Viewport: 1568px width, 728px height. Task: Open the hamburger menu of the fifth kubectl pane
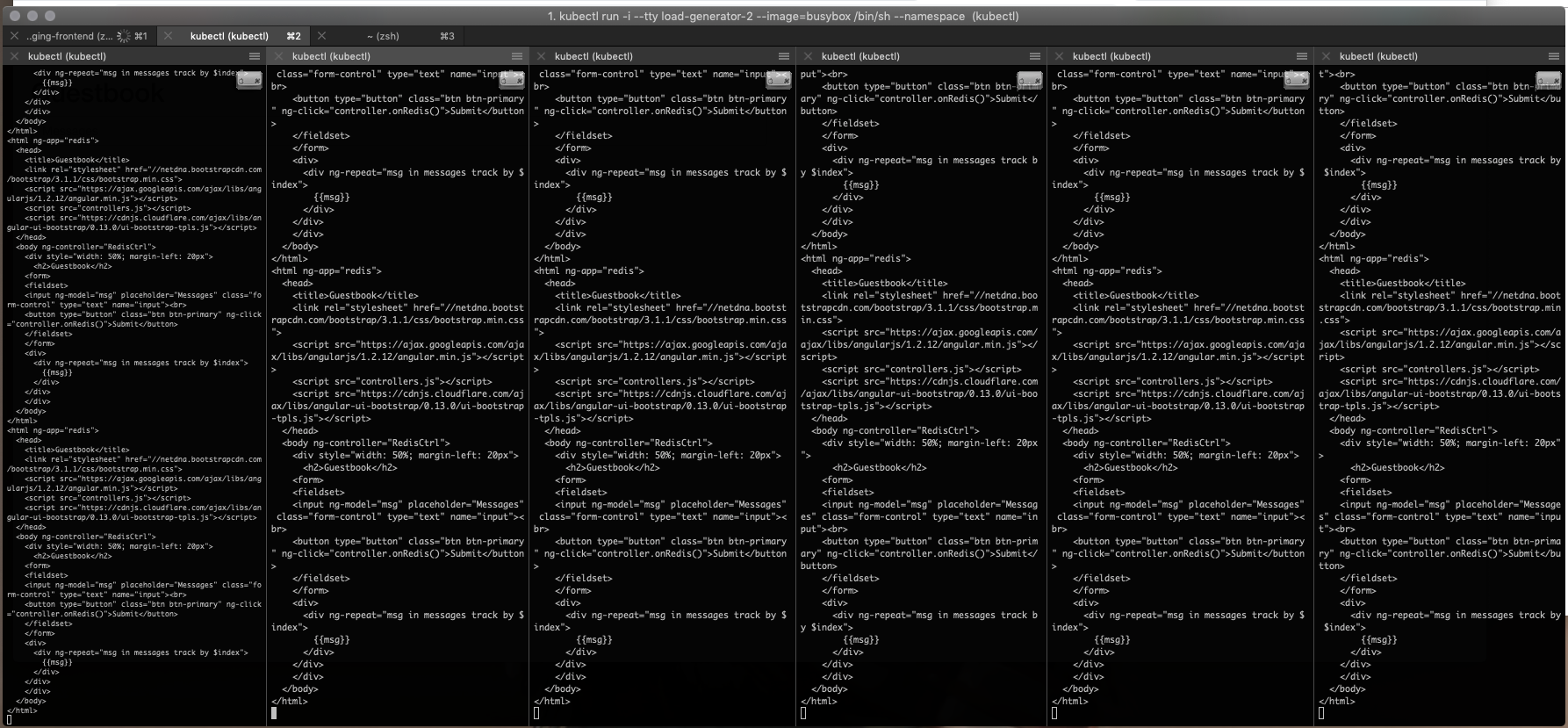(1302, 56)
